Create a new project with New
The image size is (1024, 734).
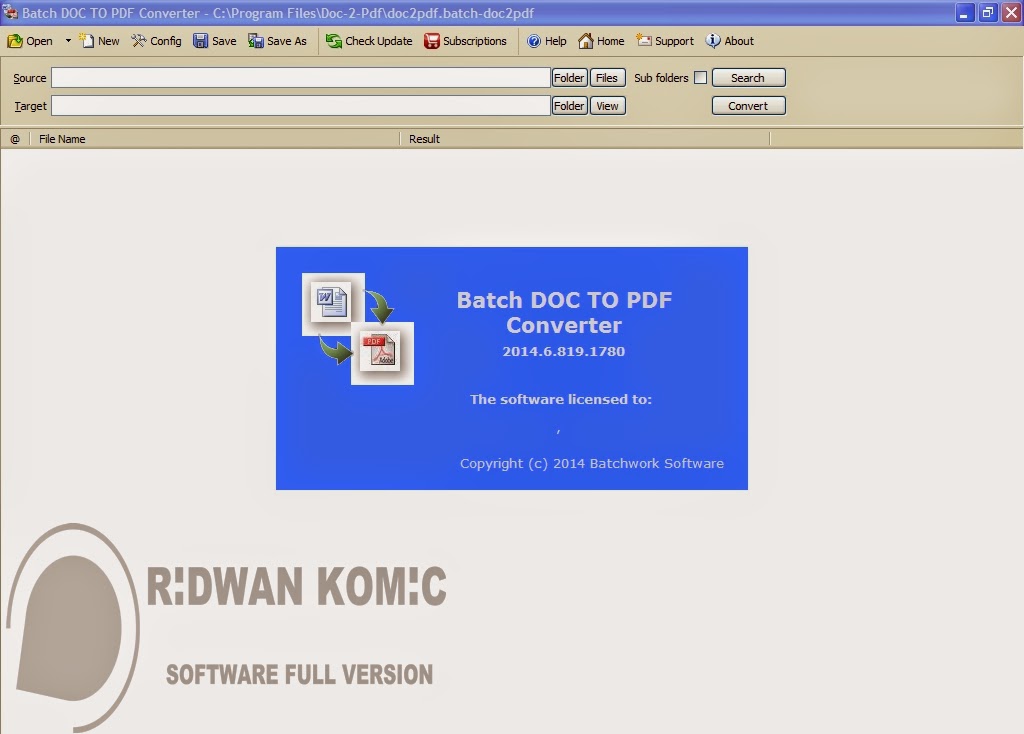(x=99, y=41)
